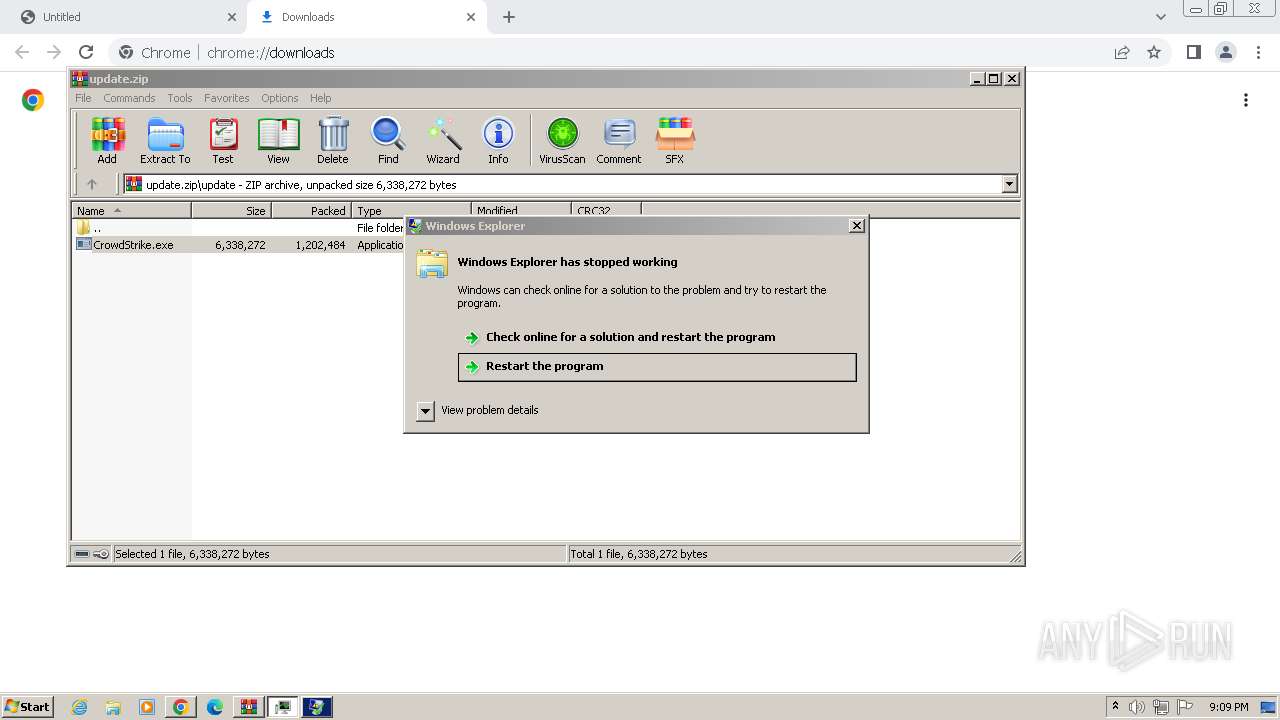
Task: Open downloads page three-dot menu
Action: pyautogui.click(x=1246, y=100)
